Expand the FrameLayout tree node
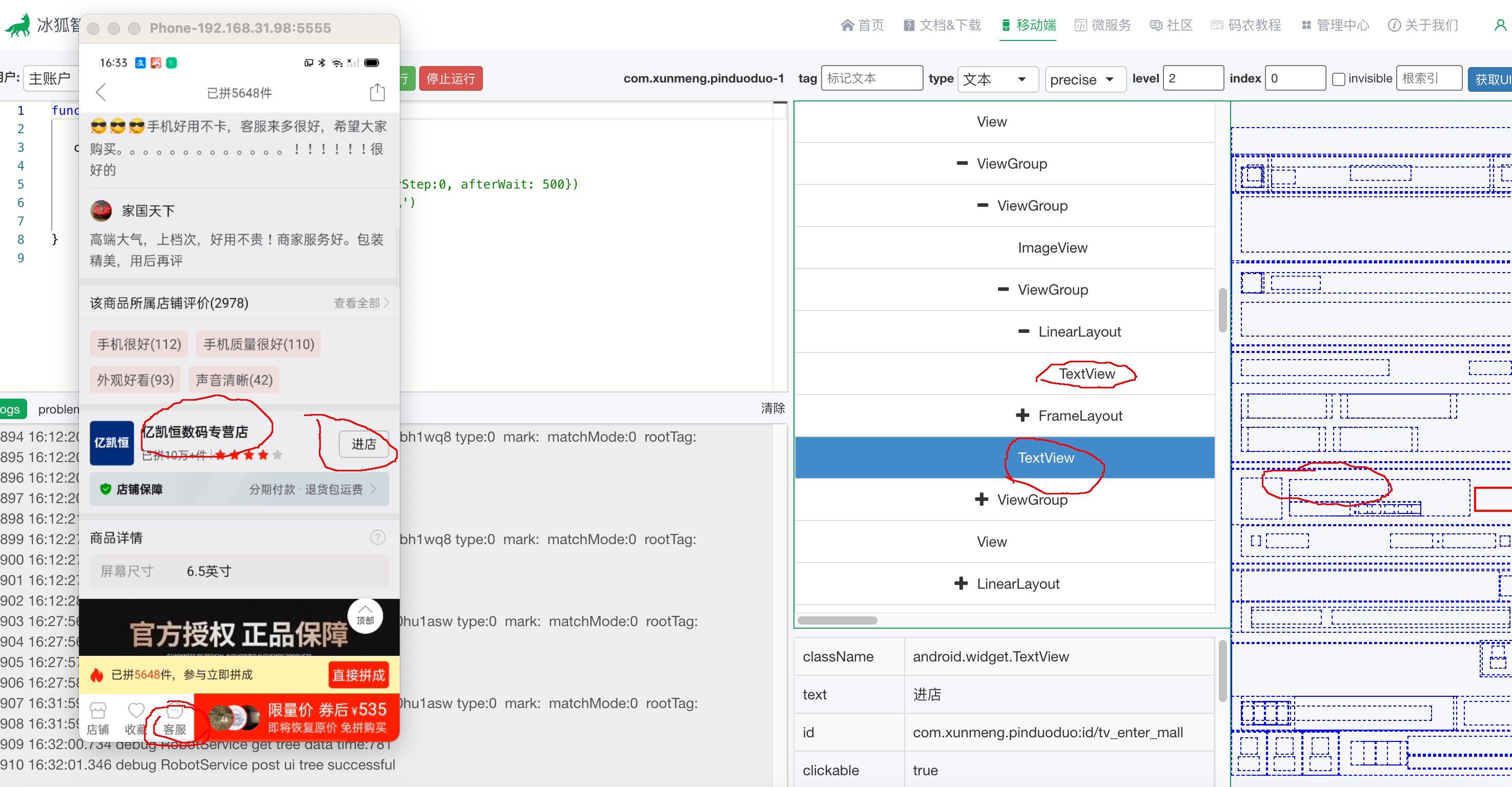This screenshot has width=1512, height=787. click(x=1023, y=415)
